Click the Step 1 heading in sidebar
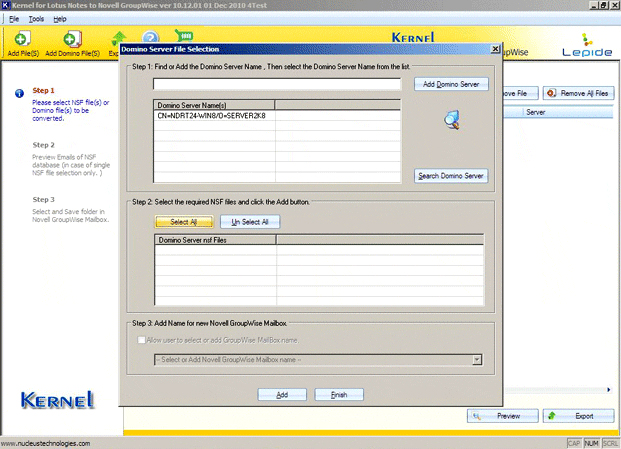Viewport: 621px width, 449px height. pyautogui.click(x=44, y=90)
